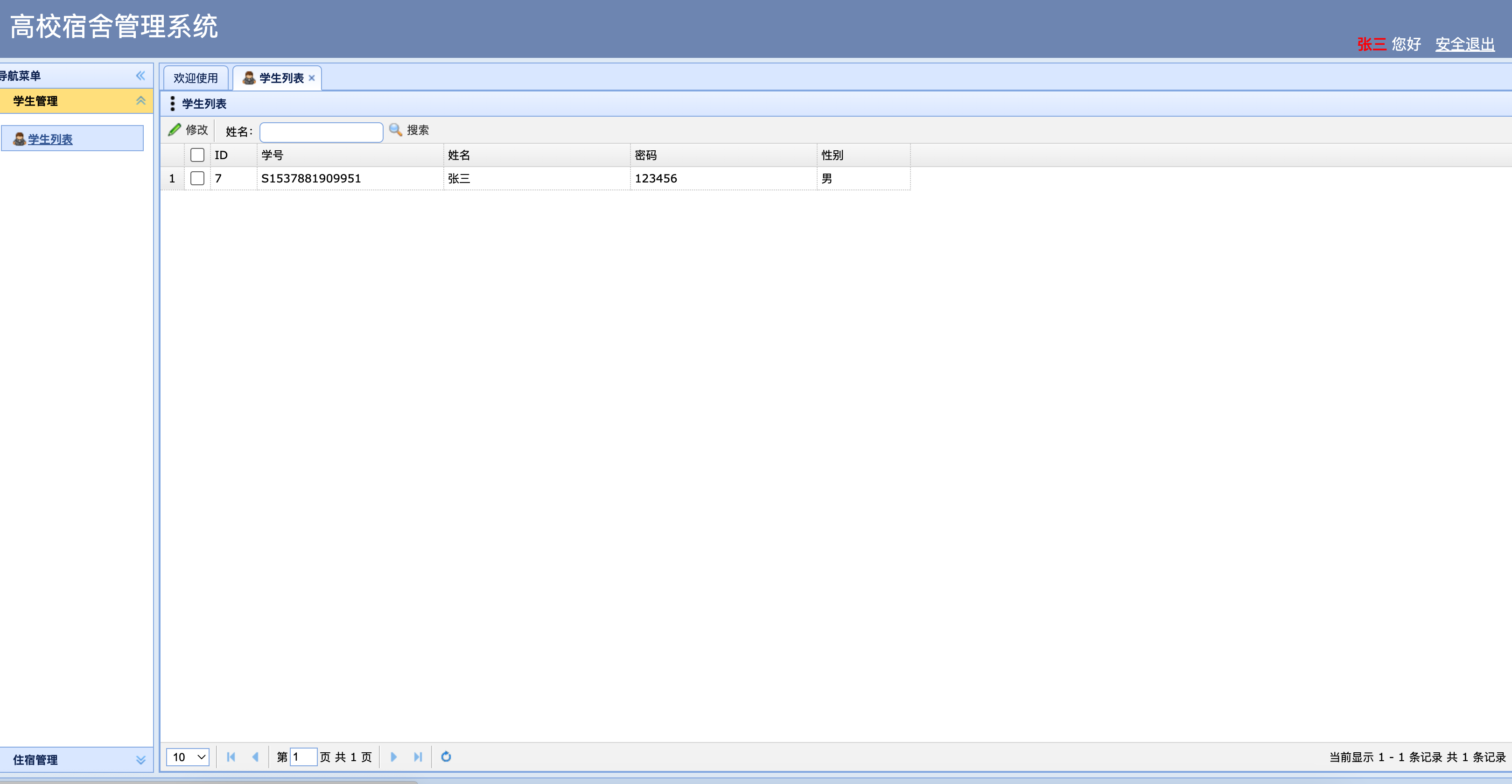Focus the 姓名 search input field
Image resolution: width=1512 pixels, height=784 pixels.
[x=321, y=132]
